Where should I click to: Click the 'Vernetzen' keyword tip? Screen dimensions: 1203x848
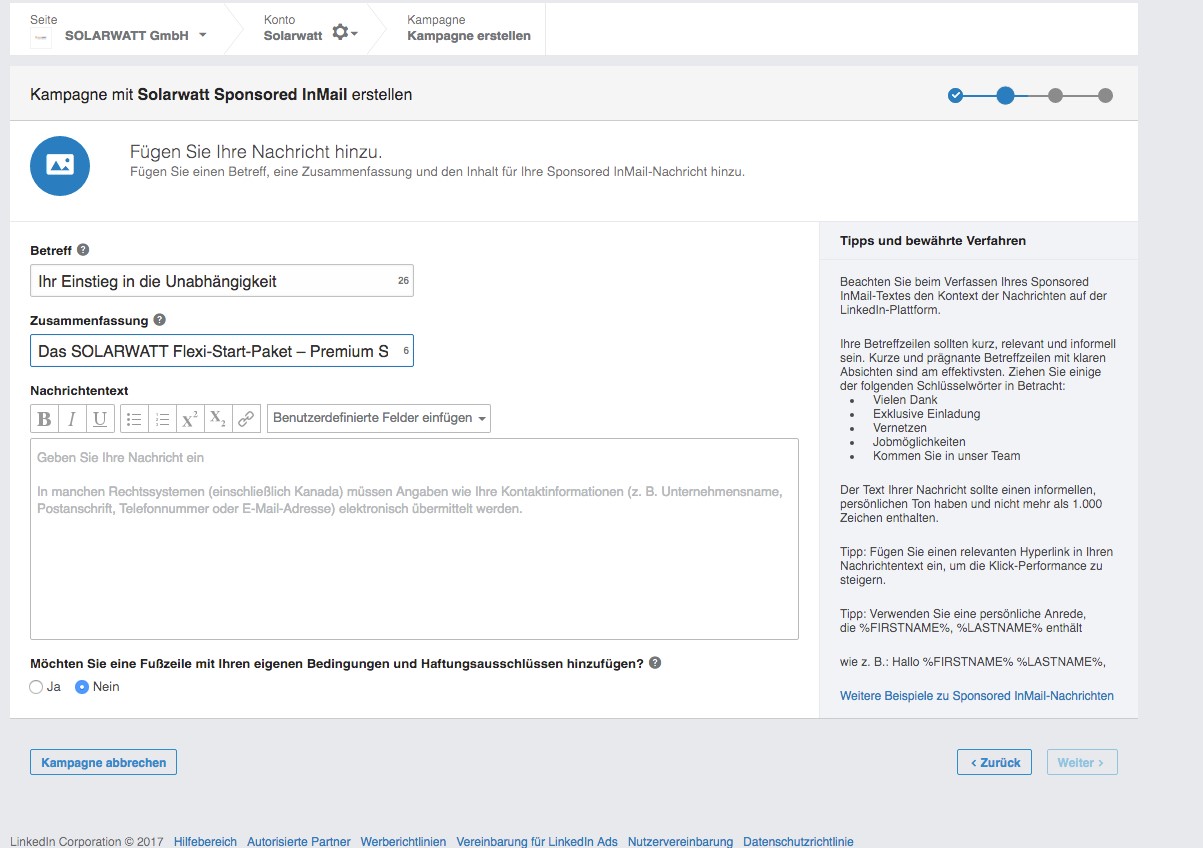[900, 428]
